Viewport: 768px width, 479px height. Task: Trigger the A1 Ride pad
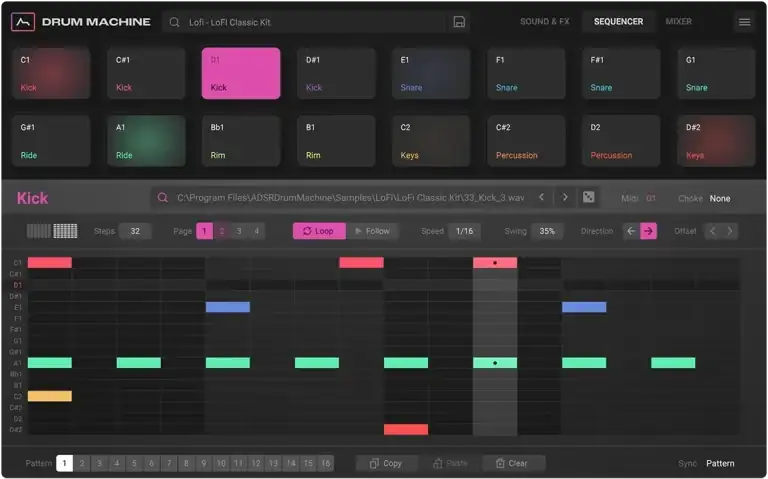pos(146,141)
